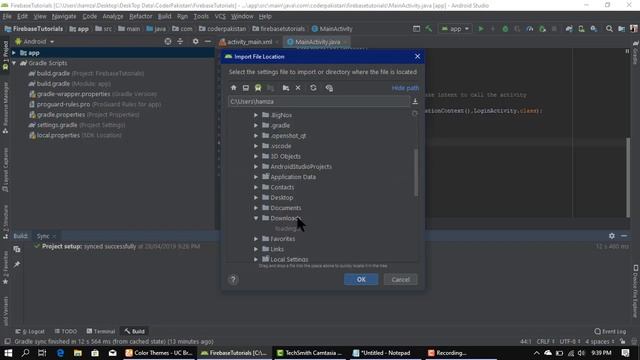Open the Terminal tool window tab

(100, 331)
